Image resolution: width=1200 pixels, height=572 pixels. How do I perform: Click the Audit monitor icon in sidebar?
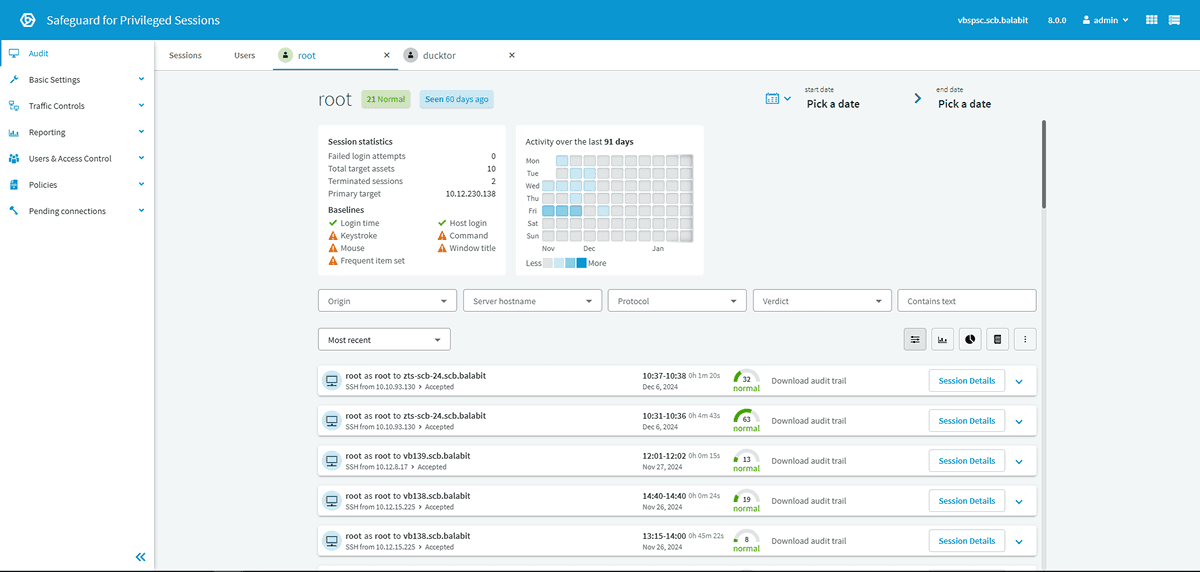(x=13, y=54)
